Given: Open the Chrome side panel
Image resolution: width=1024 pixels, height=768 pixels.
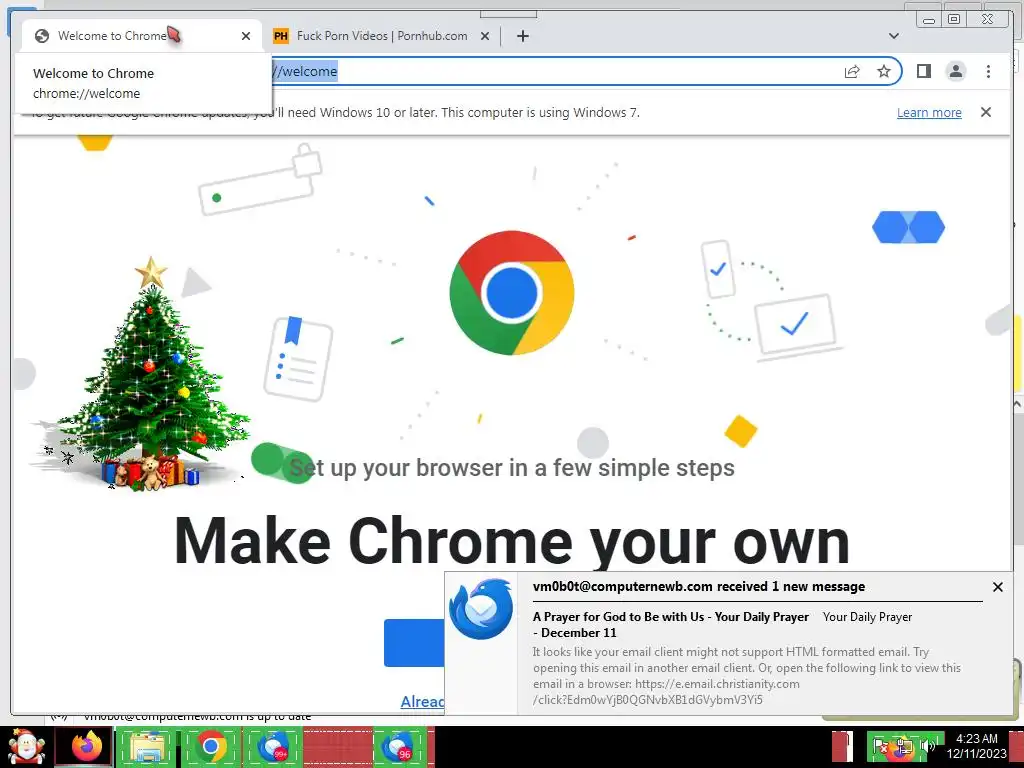Looking at the screenshot, I should tap(923, 71).
